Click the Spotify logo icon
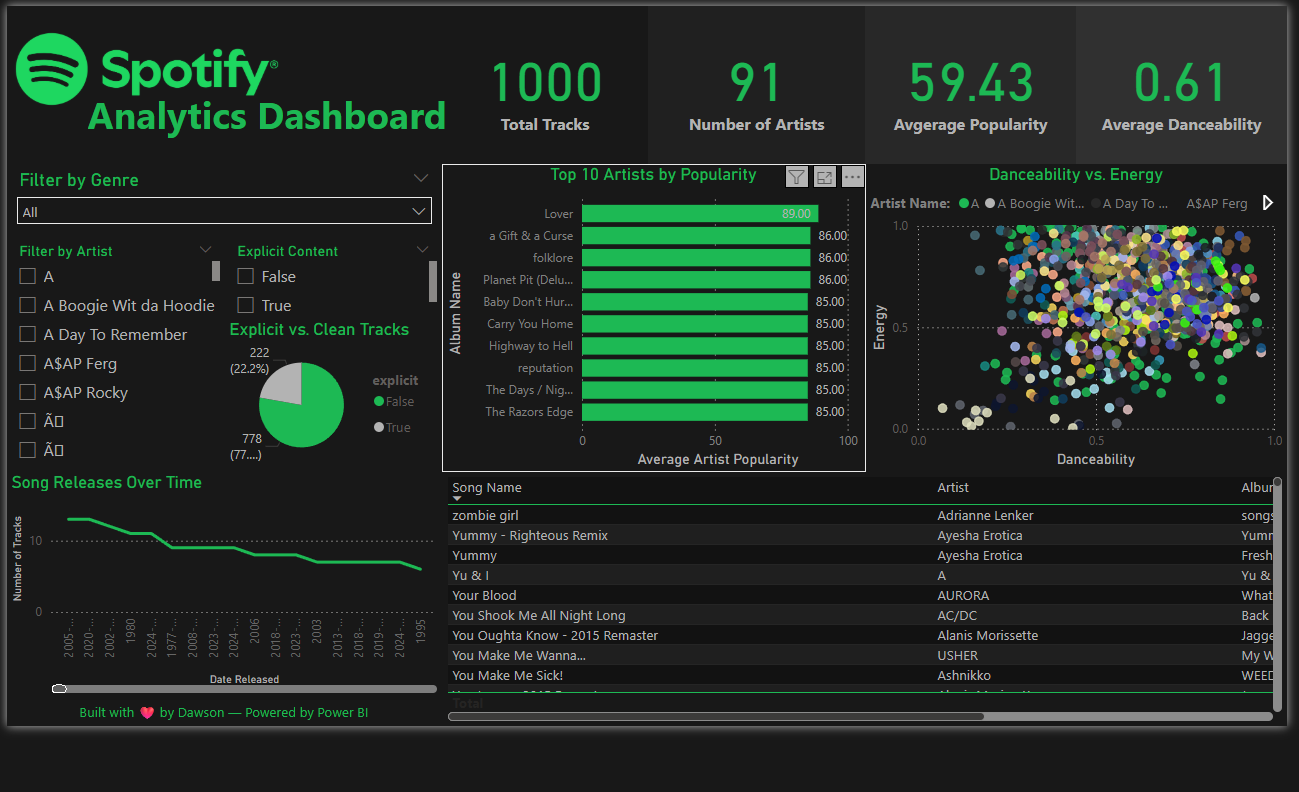Viewport: 1299px width, 792px height. coord(52,70)
